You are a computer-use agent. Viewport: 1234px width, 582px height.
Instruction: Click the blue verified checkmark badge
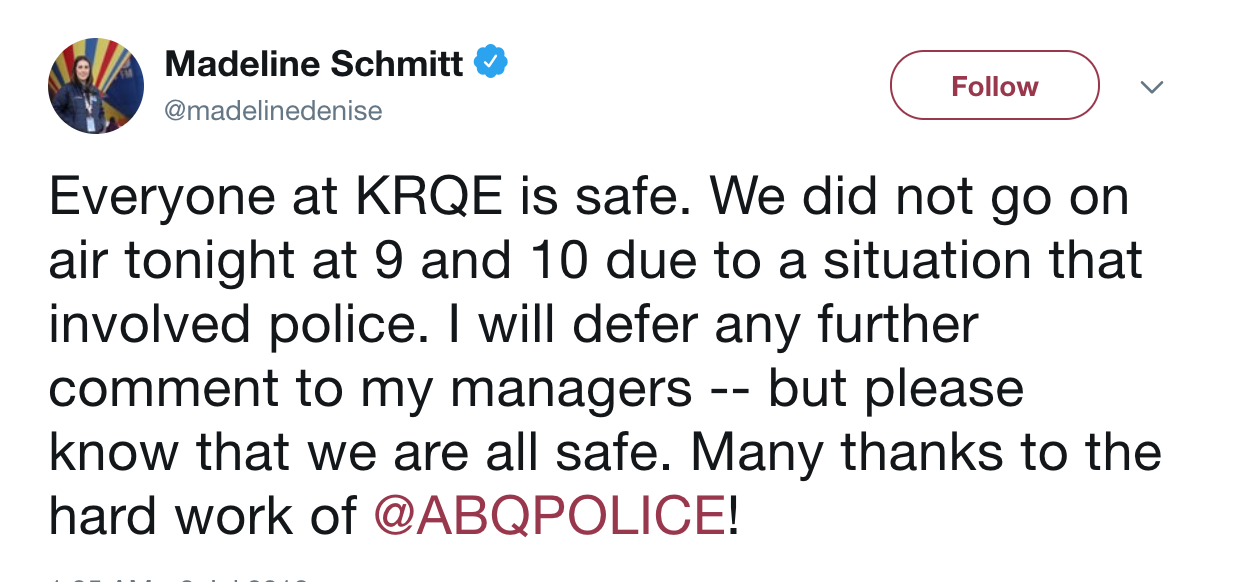coord(490,64)
